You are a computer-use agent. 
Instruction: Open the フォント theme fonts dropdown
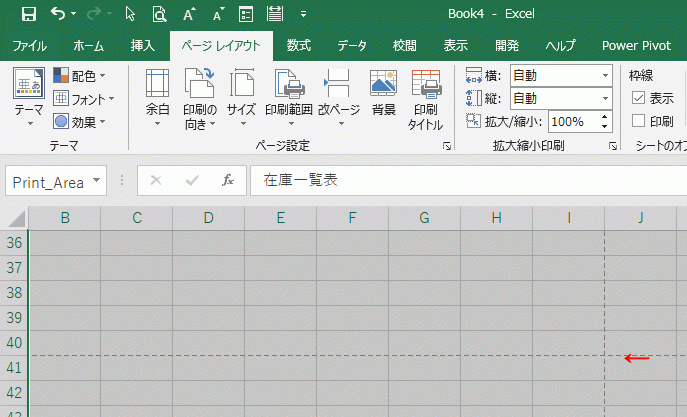[84, 99]
